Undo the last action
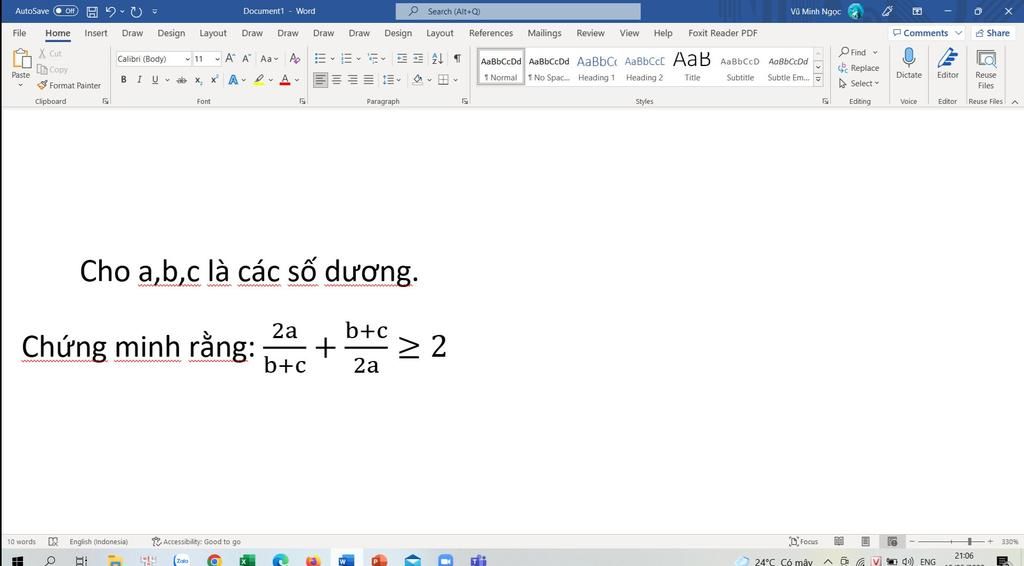Viewport: 1024px width, 566px height. [x=110, y=11]
